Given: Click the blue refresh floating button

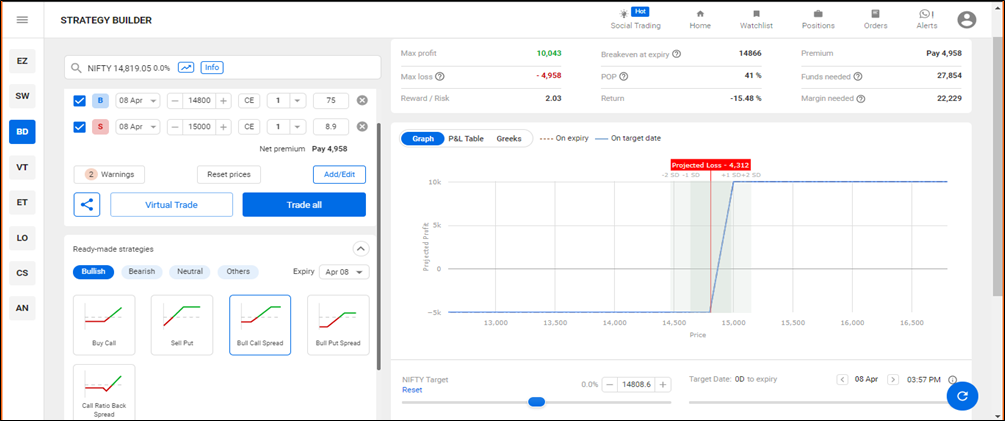Looking at the screenshot, I should (962, 396).
